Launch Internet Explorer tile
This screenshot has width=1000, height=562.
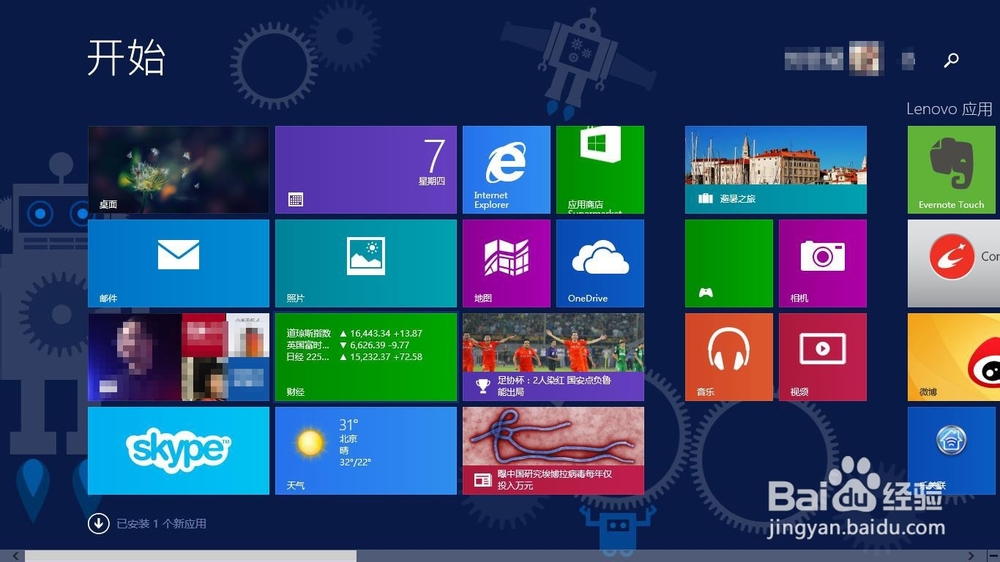pyautogui.click(x=506, y=170)
